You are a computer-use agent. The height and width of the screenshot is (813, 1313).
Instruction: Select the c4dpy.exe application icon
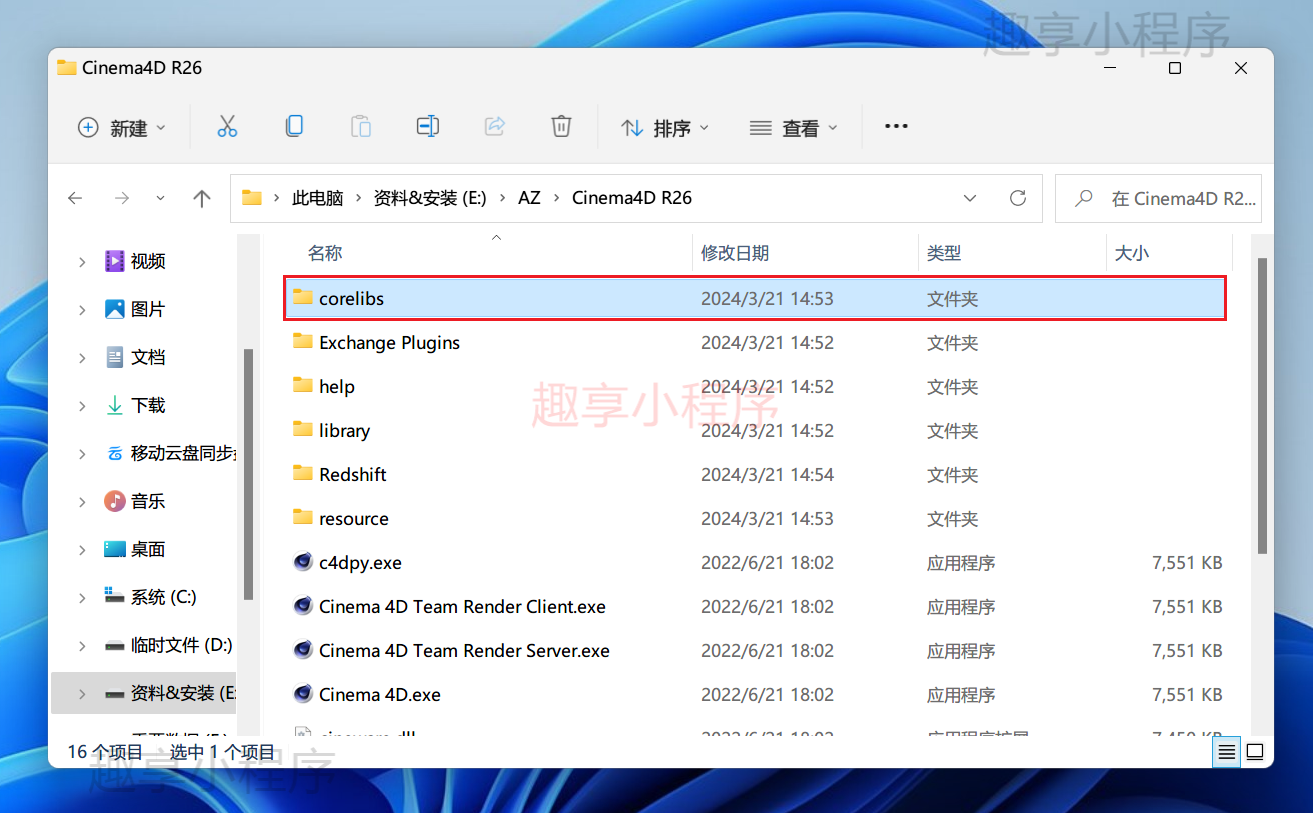click(303, 562)
